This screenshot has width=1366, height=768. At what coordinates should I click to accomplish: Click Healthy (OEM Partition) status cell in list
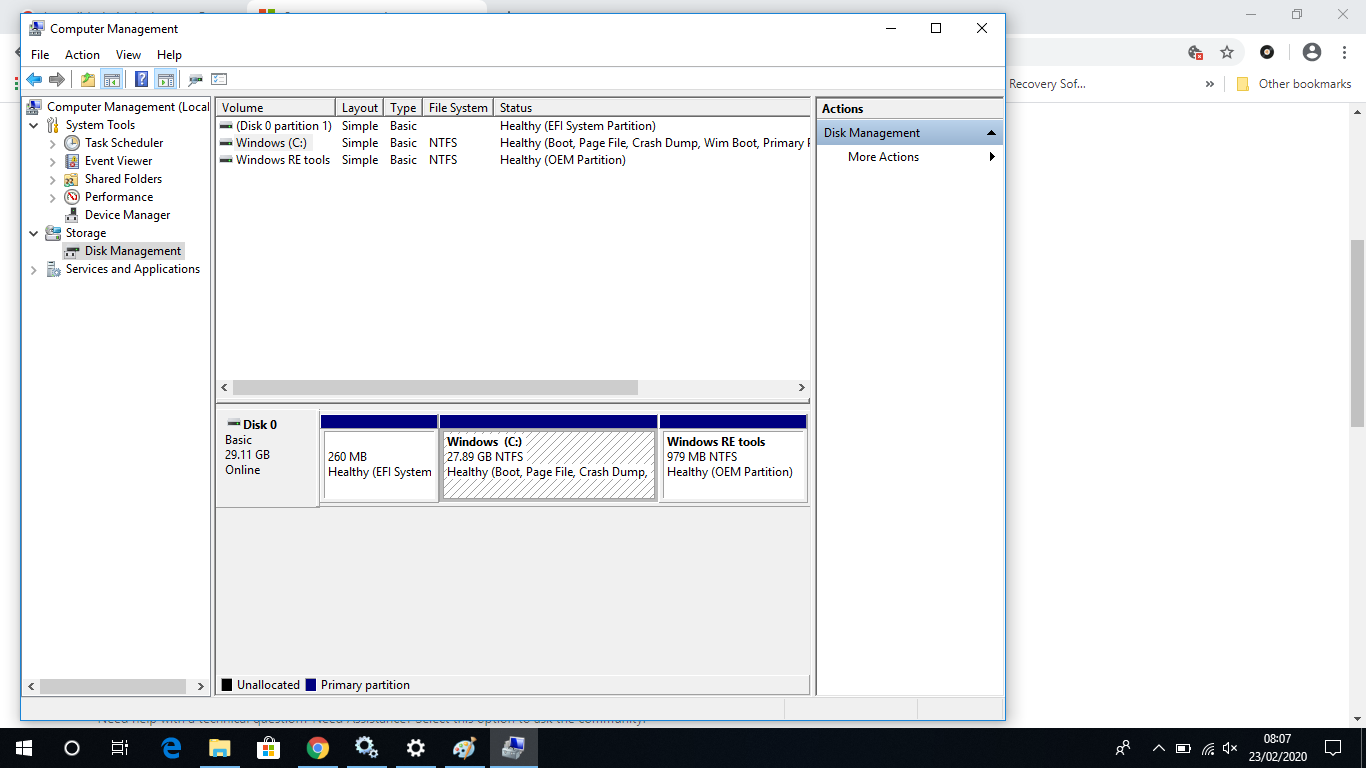point(563,160)
